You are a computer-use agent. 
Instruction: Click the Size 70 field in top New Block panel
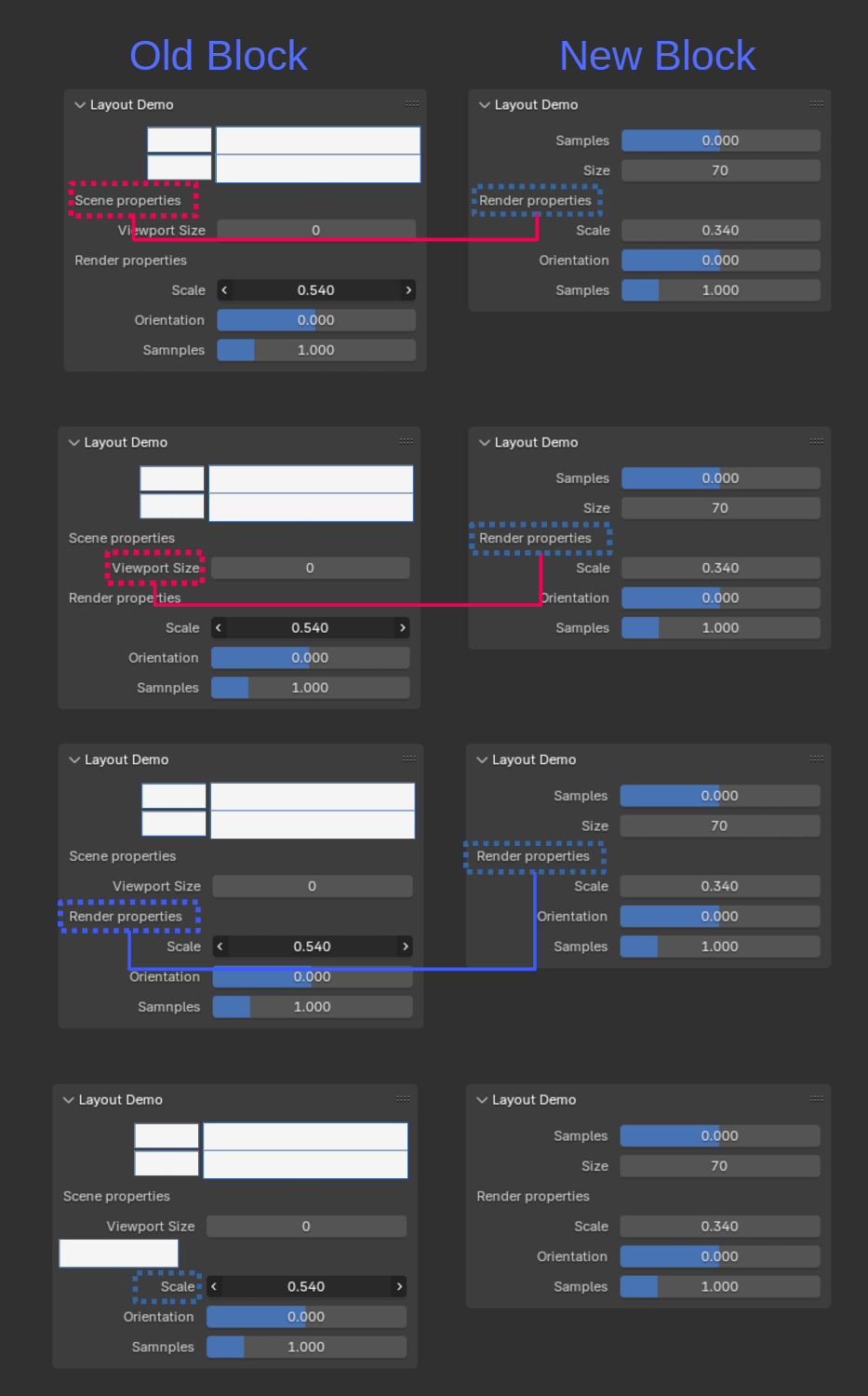click(x=721, y=170)
